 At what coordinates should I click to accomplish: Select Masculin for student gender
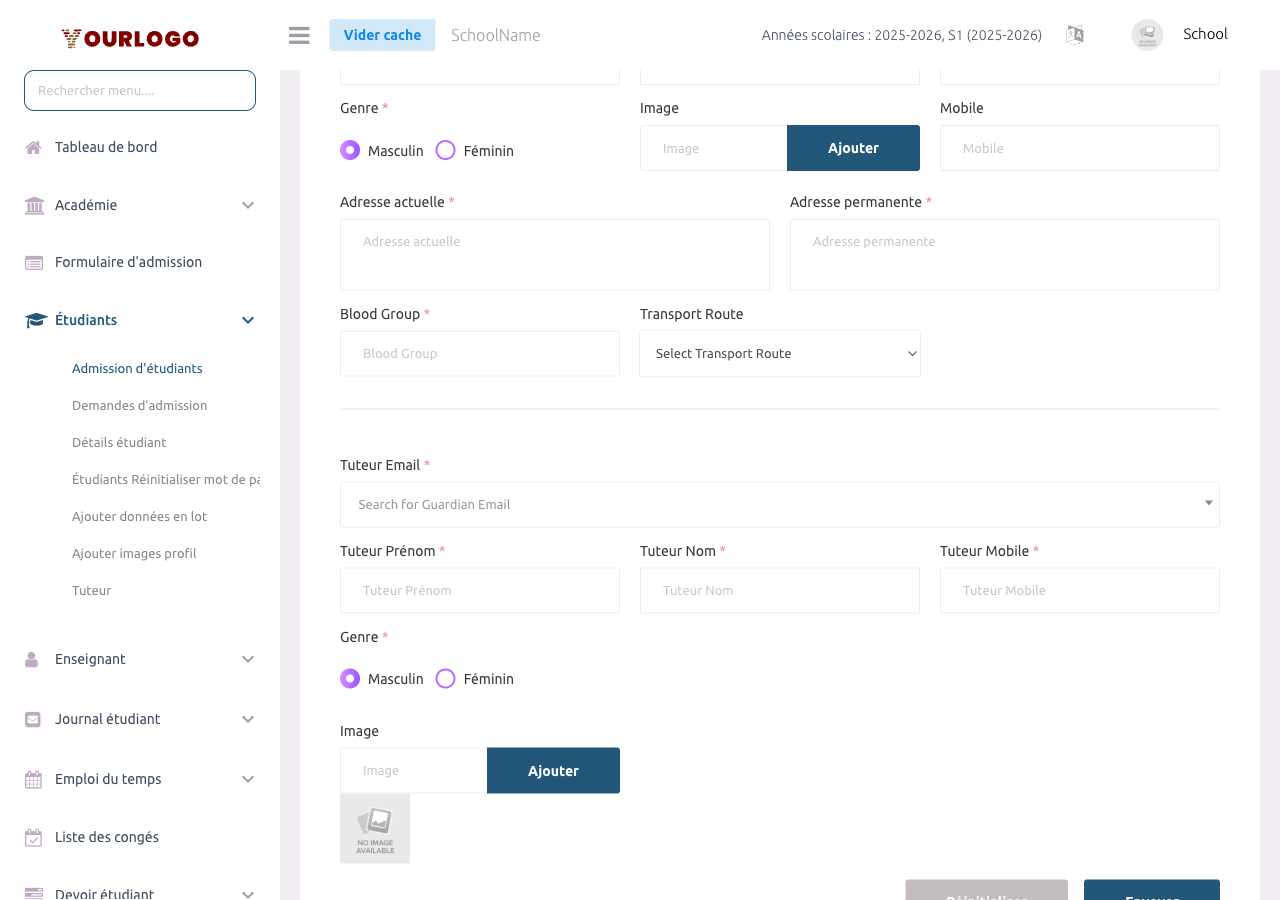350,150
